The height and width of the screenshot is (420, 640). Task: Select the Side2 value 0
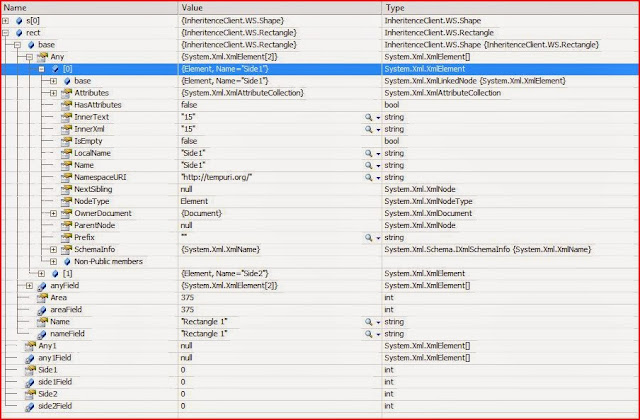point(183,394)
